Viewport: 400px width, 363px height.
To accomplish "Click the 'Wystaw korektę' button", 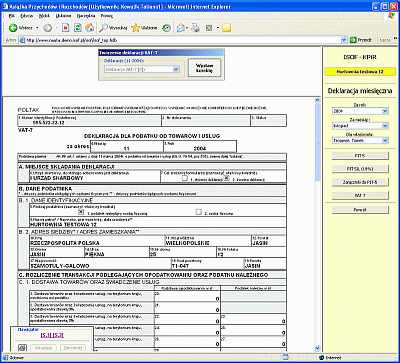I will click(204, 68).
